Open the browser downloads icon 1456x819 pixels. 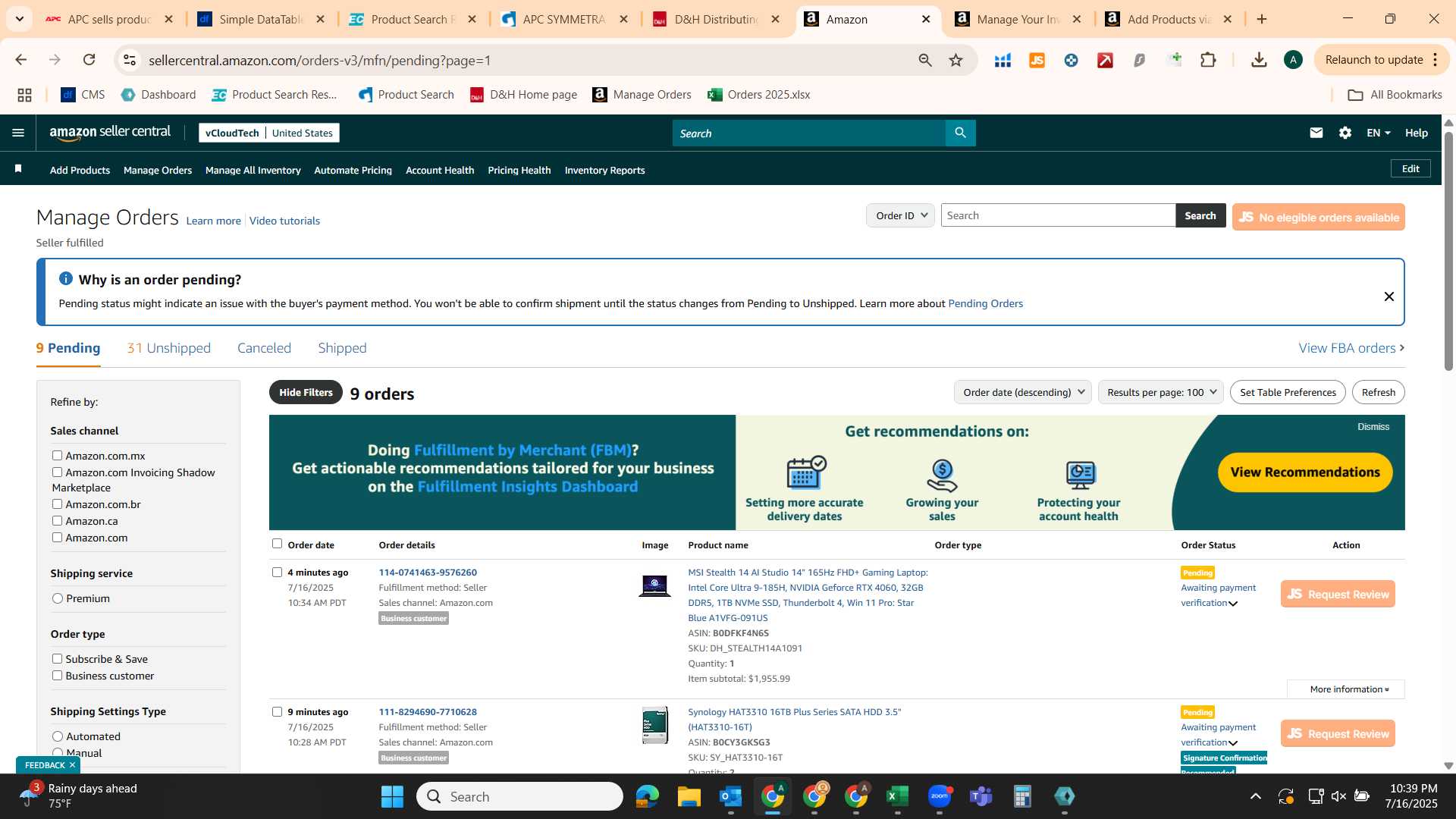click(x=1259, y=60)
